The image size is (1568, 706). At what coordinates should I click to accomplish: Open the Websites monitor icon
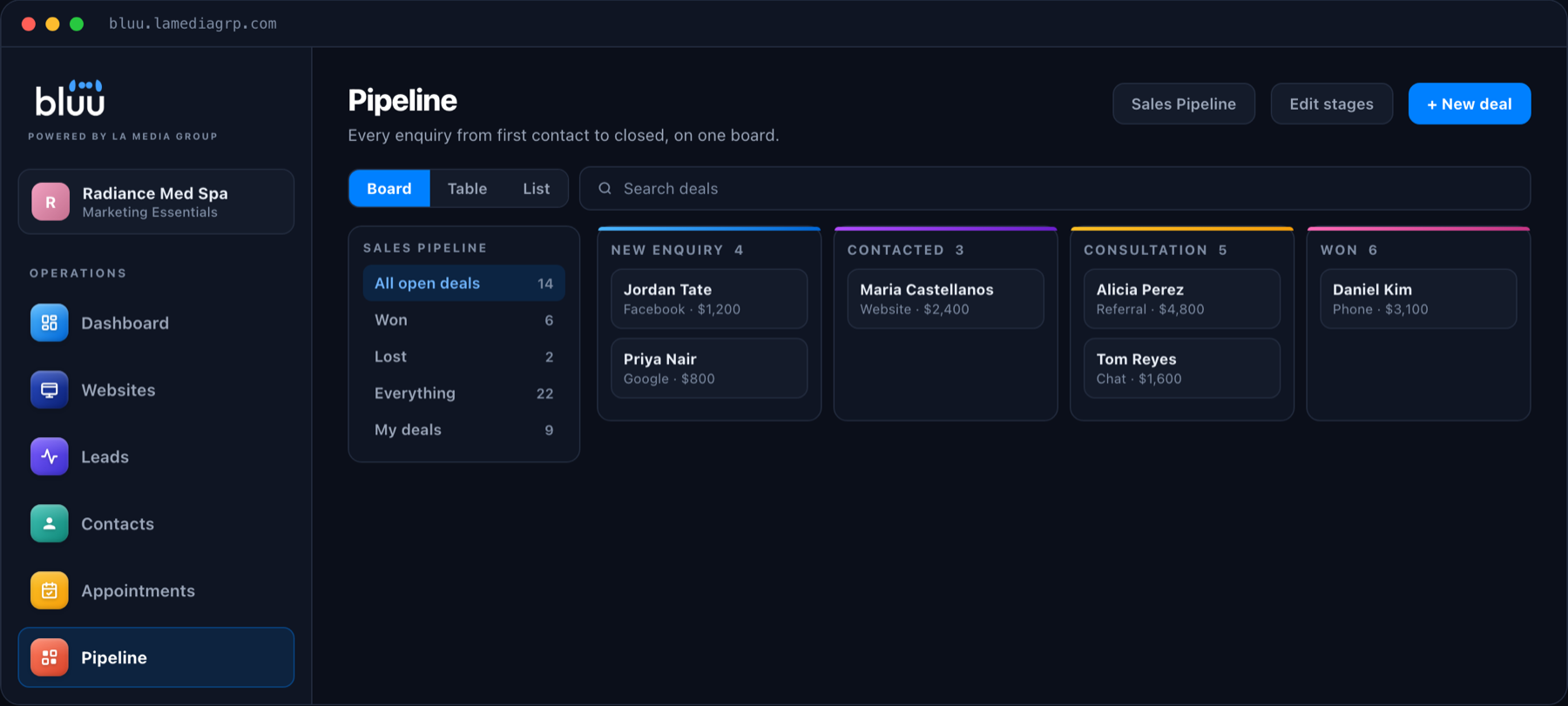click(x=50, y=390)
